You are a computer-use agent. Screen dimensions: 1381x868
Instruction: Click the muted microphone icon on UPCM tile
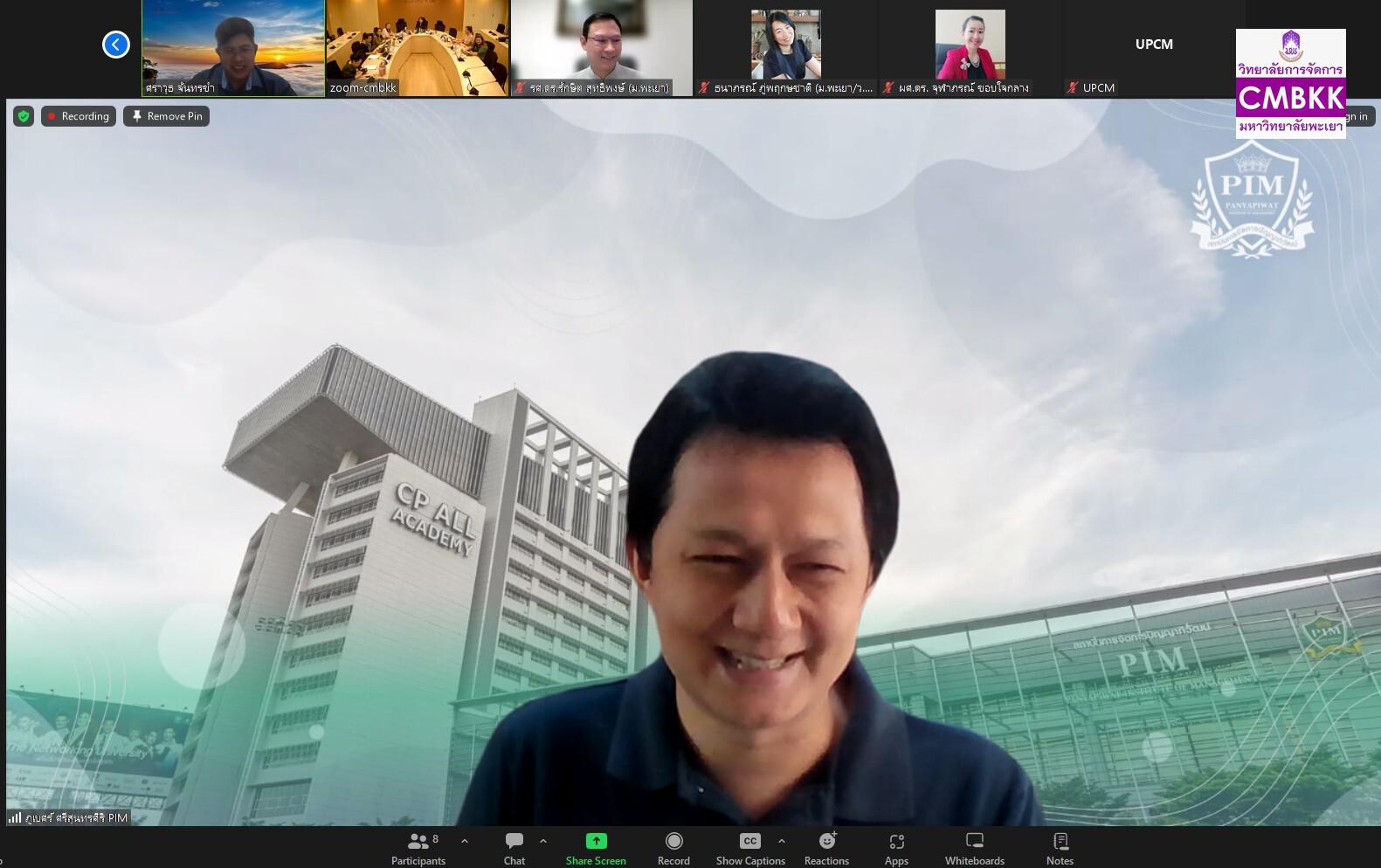pos(1073,88)
